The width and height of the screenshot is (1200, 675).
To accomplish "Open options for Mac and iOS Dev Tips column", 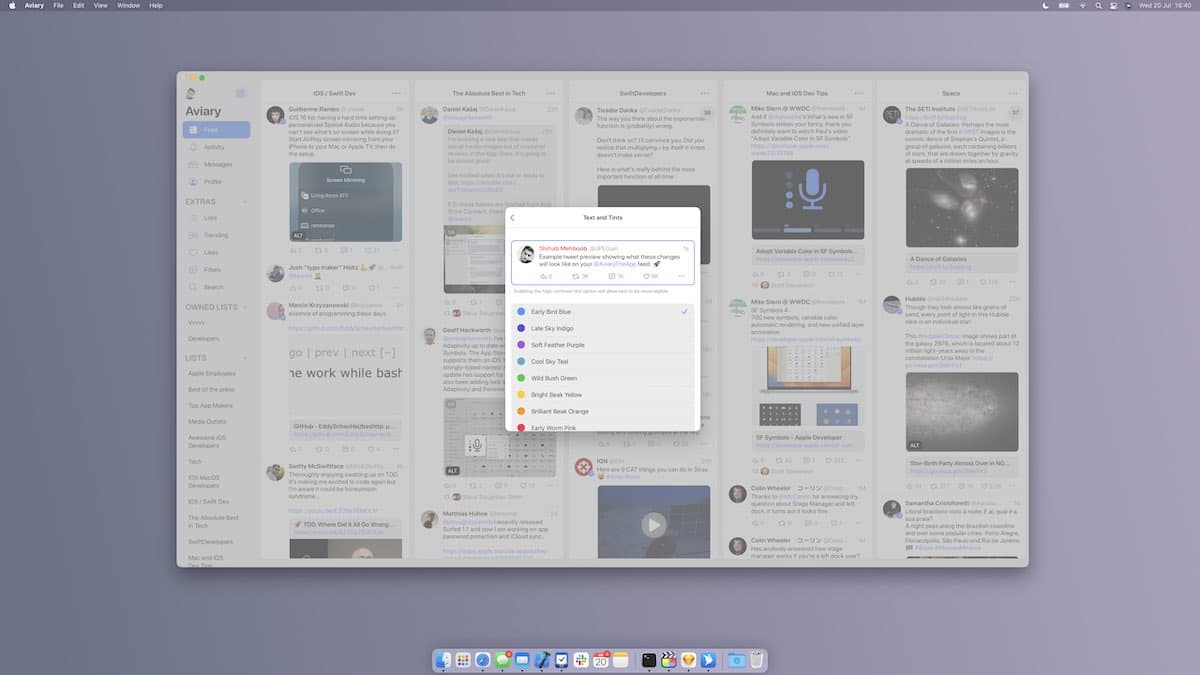I will [x=859, y=93].
